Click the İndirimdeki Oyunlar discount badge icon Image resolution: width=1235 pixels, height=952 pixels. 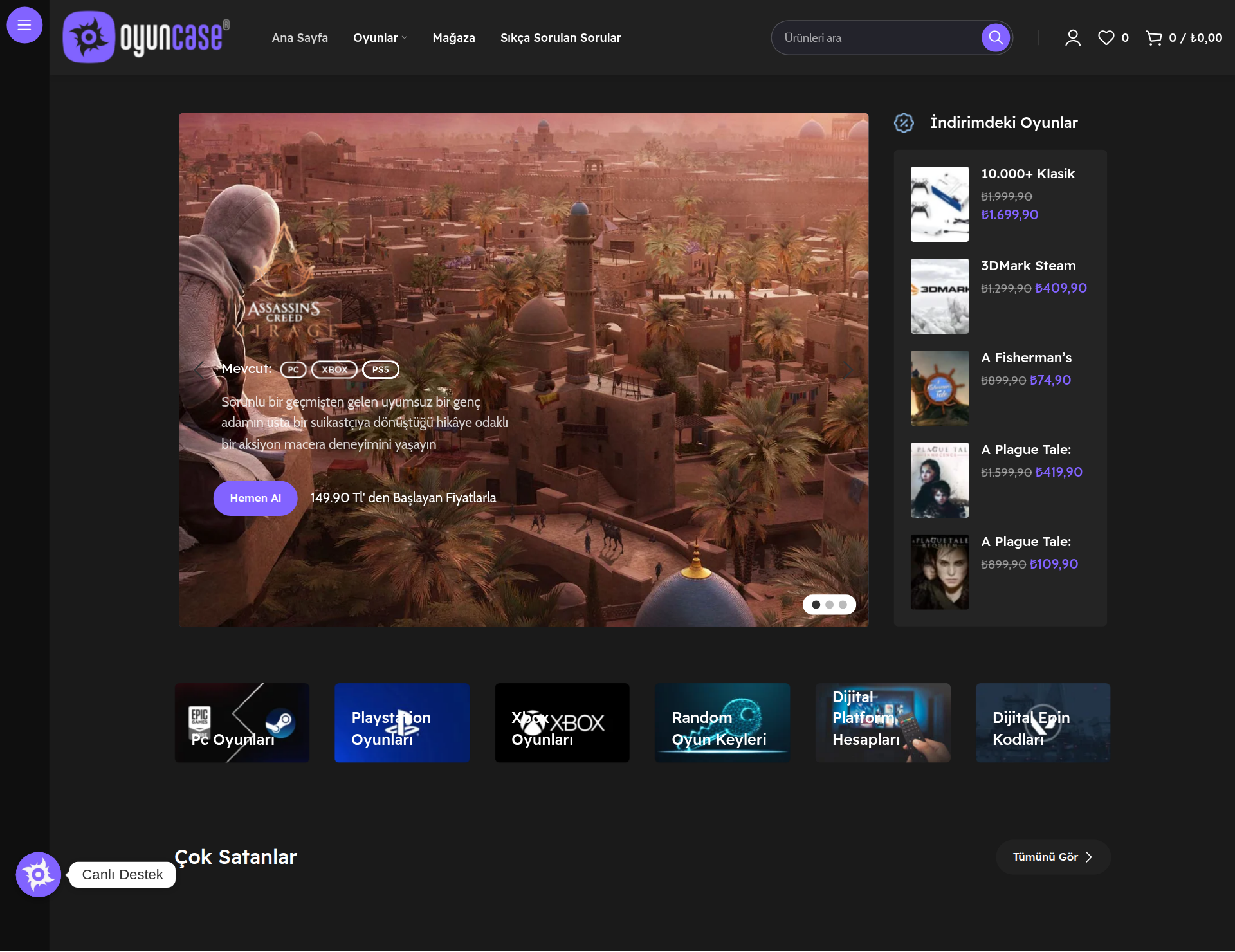click(x=904, y=122)
